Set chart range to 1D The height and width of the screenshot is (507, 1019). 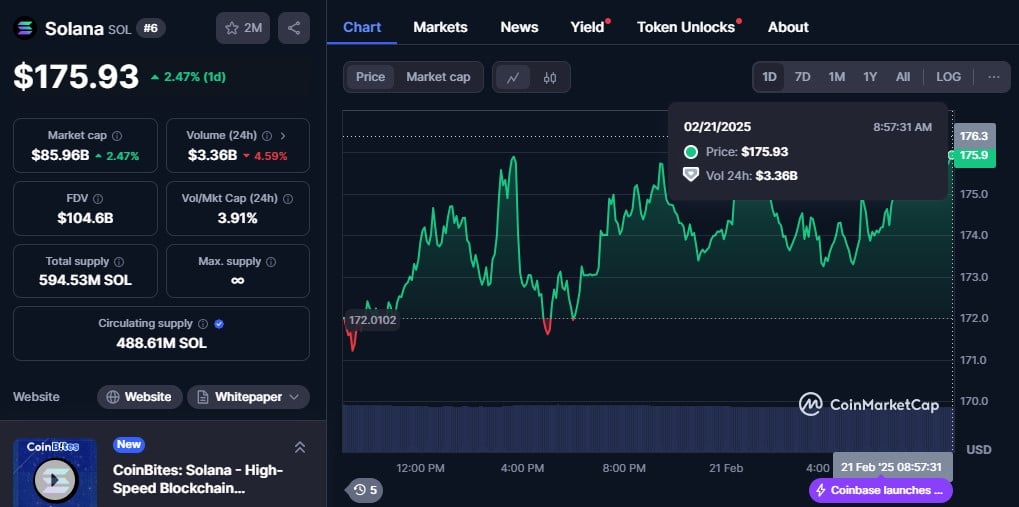coord(769,77)
